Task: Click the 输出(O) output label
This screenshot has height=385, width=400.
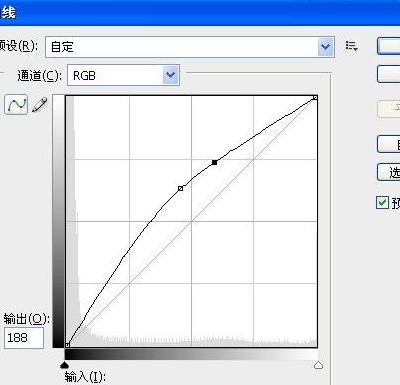Action: tap(26, 319)
